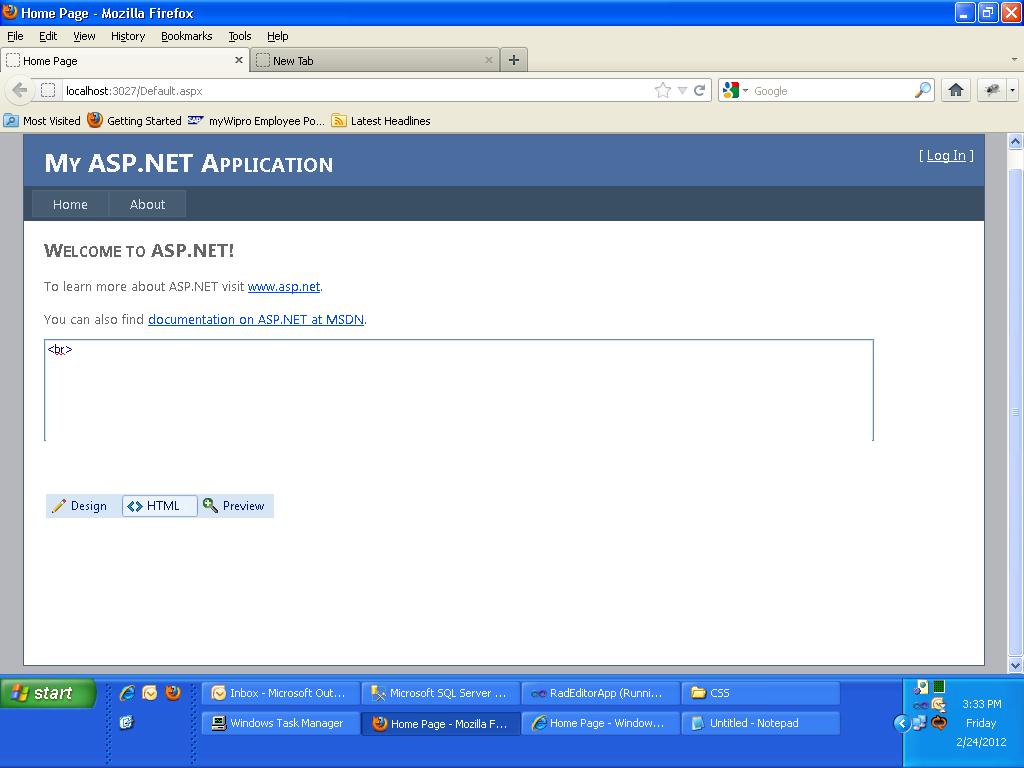Screen dimensions: 1024x768
Task: Click the site identity icon beside the URL
Action: (48, 90)
